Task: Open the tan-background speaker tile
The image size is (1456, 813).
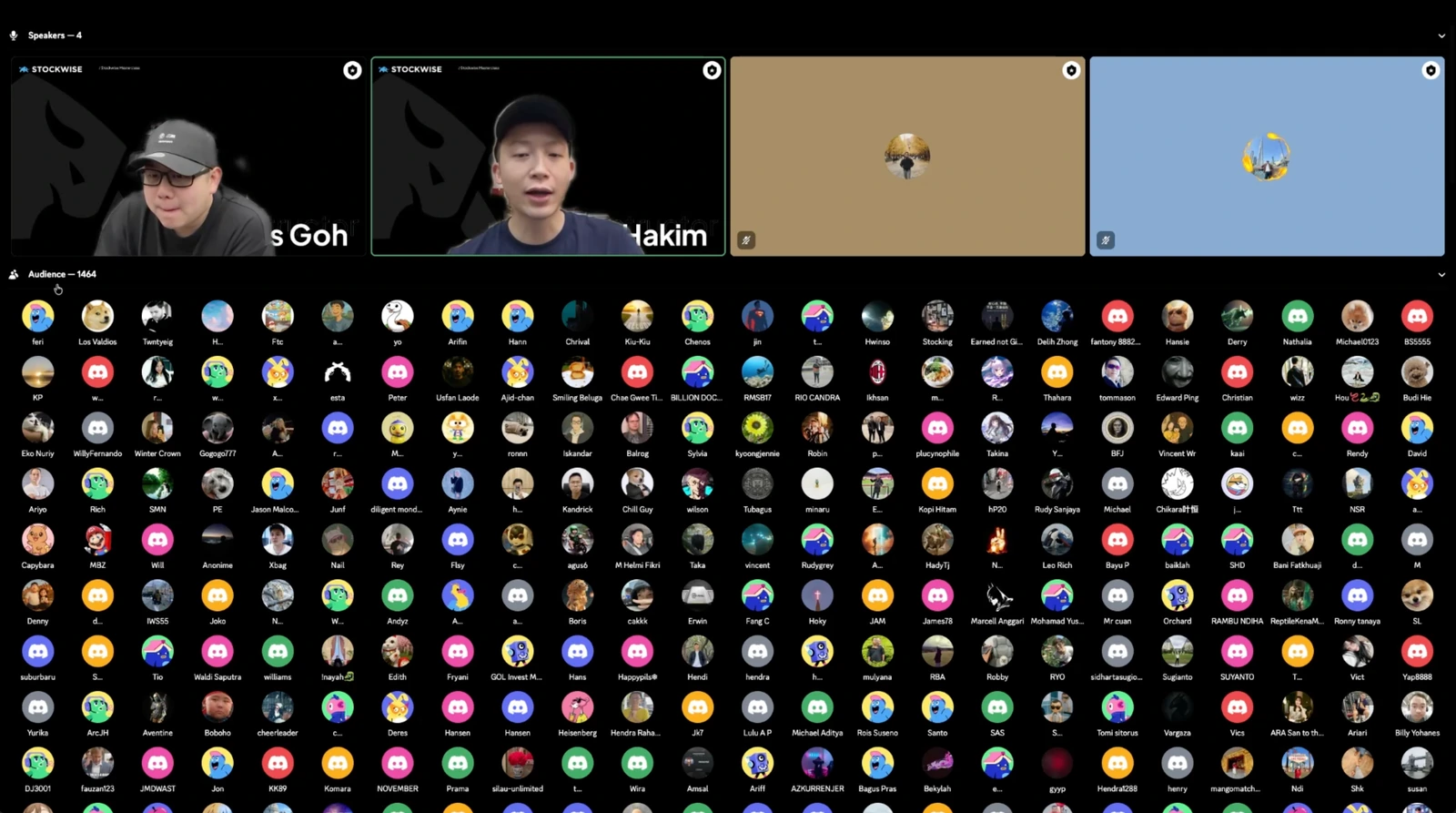Action: coord(907,157)
